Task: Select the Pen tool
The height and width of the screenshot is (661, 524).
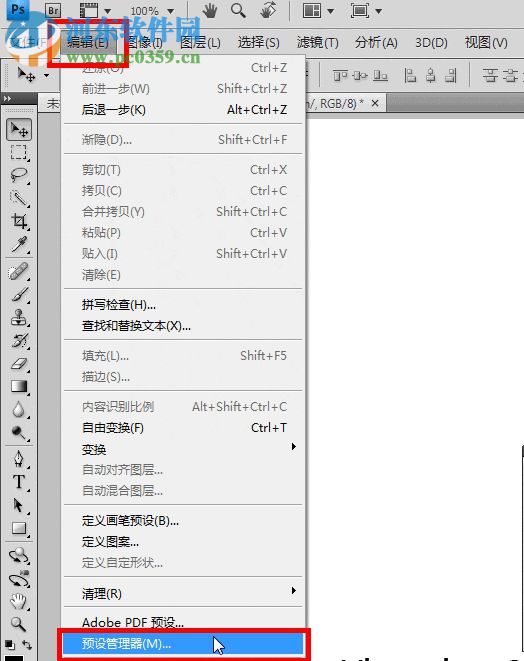Action: pos(19,459)
